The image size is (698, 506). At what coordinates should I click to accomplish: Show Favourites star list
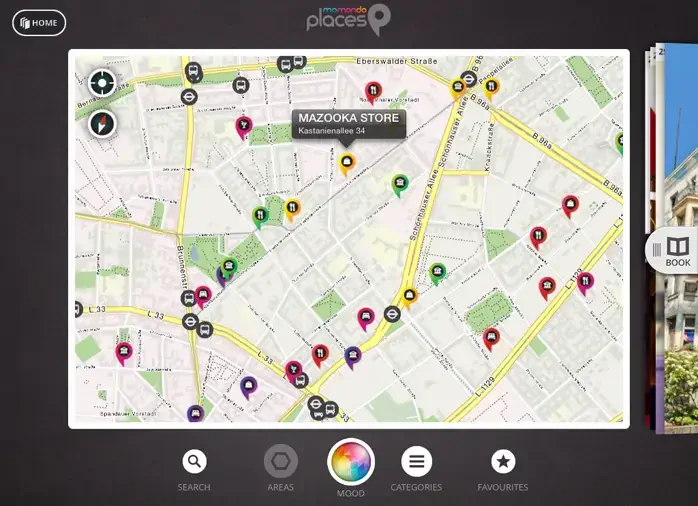503,461
